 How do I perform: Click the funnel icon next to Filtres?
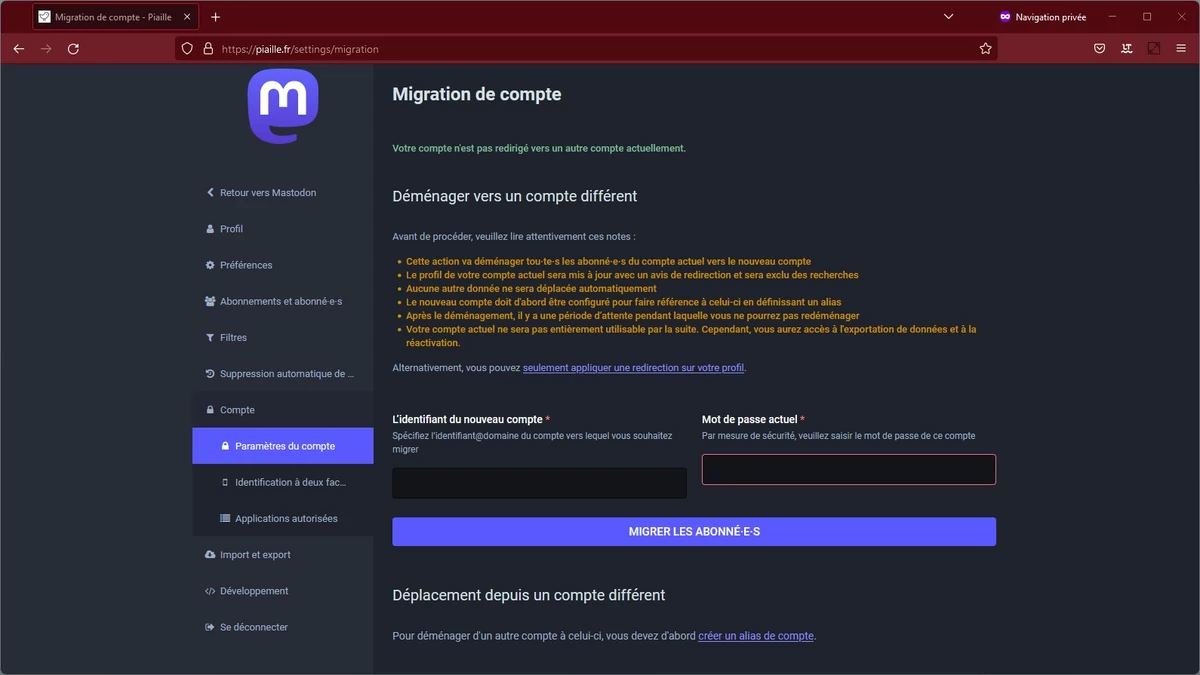(x=210, y=338)
